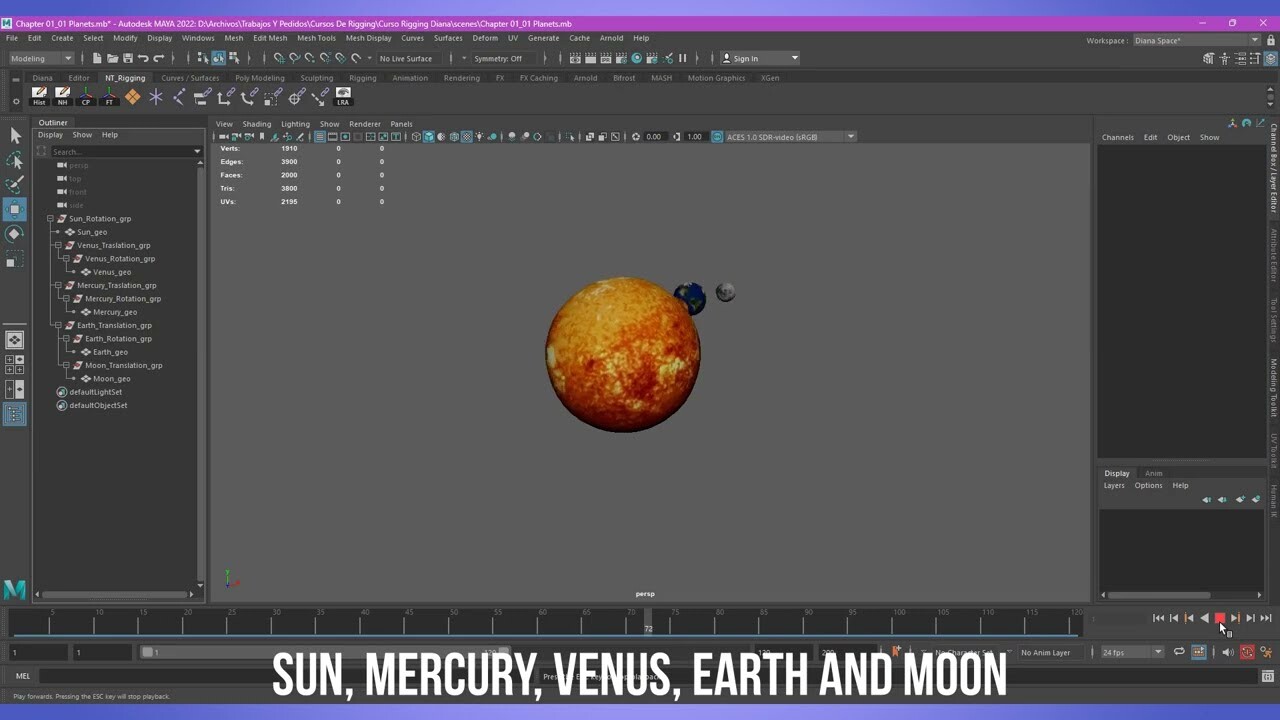Click the Hist shelf button
This screenshot has height=720, width=1280.
coord(39,96)
